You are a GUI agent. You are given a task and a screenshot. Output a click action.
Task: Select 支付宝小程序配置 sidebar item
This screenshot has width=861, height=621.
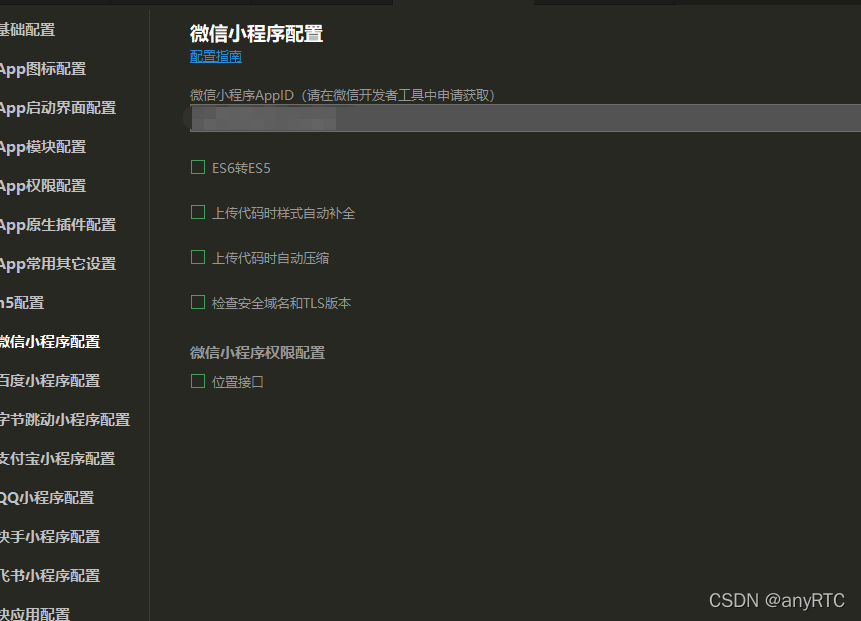pos(58,458)
